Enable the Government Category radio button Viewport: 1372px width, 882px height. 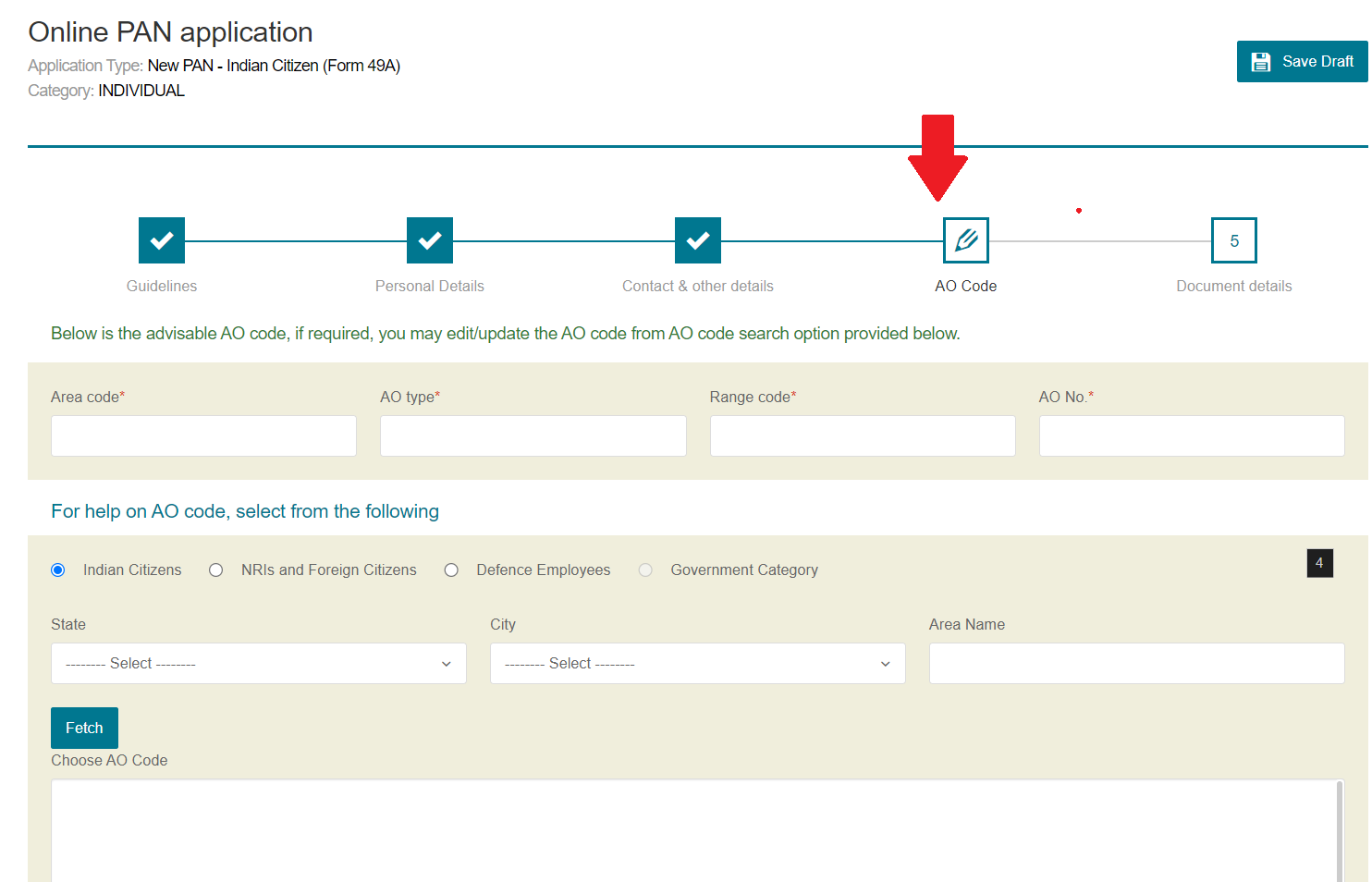pos(645,570)
